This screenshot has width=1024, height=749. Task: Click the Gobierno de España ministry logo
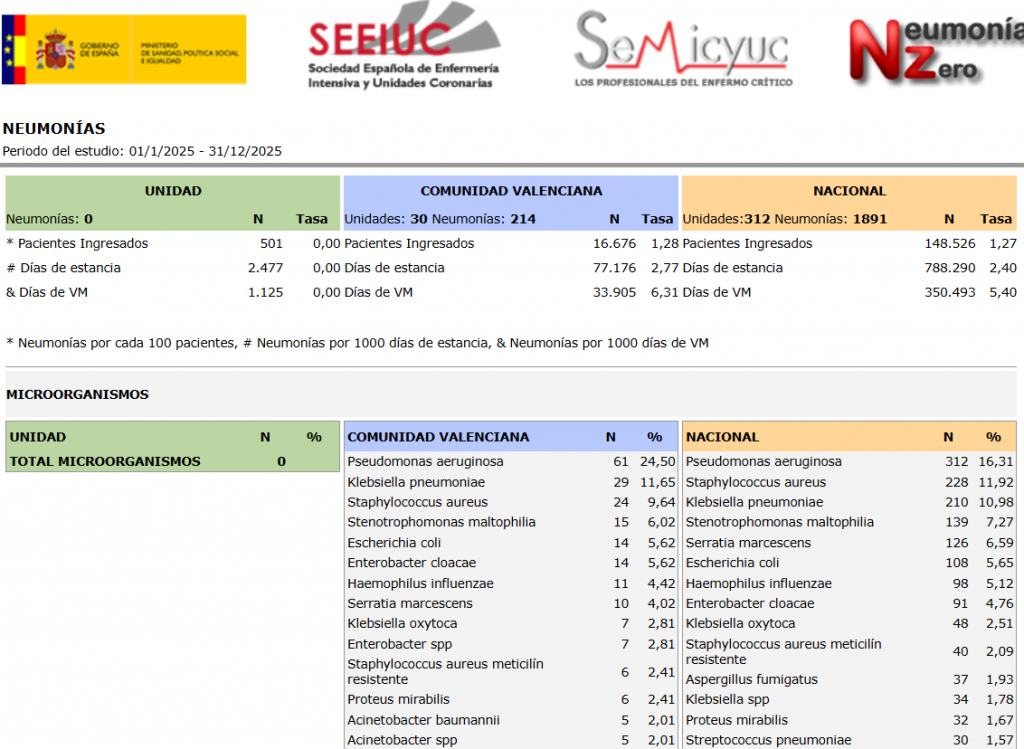pos(124,49)
